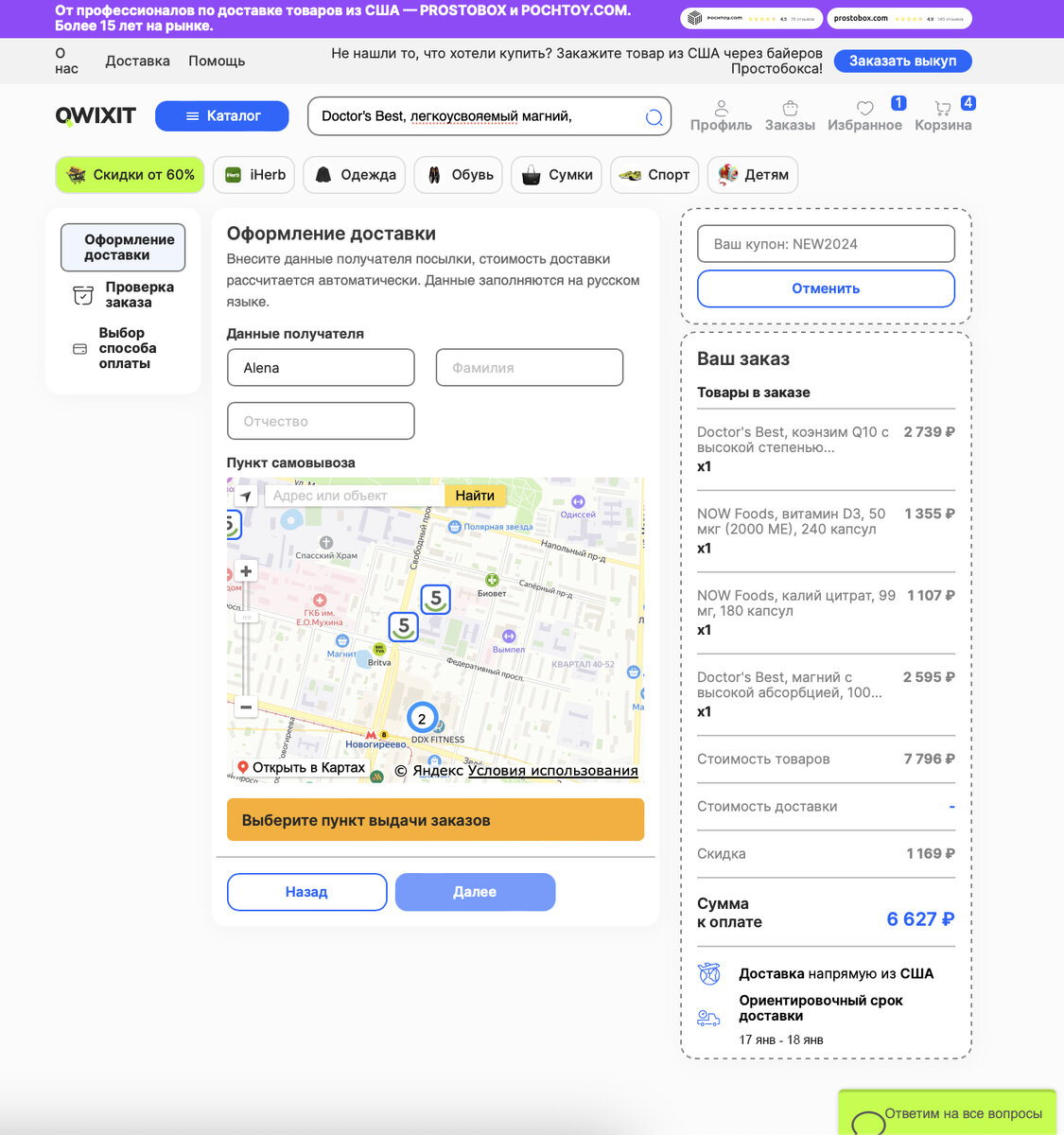Click the Далее button
The height and width of the screenshot is (1135, 1064).
[x=475, y=892]
